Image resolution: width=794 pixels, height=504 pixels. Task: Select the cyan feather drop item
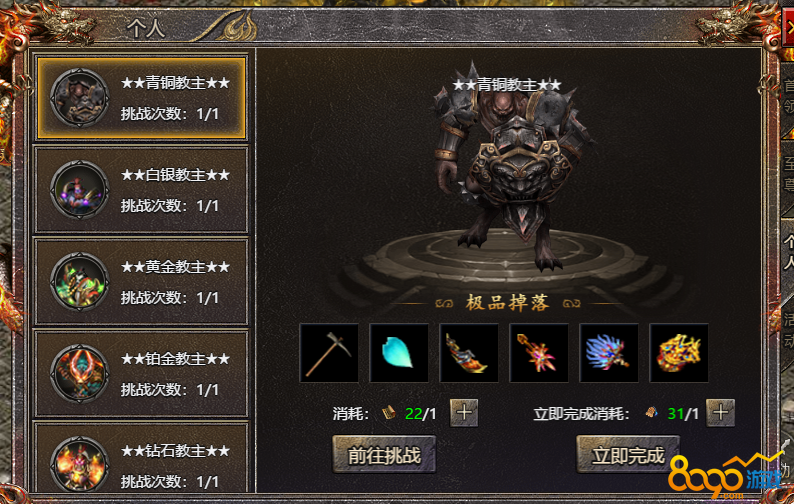click(399, 353)
